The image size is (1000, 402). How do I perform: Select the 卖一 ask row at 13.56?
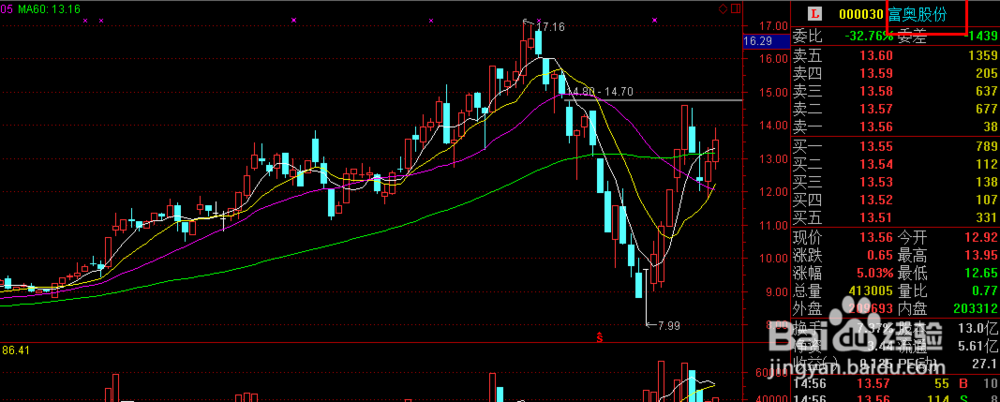pyautogui.click(x=895, y=127)
